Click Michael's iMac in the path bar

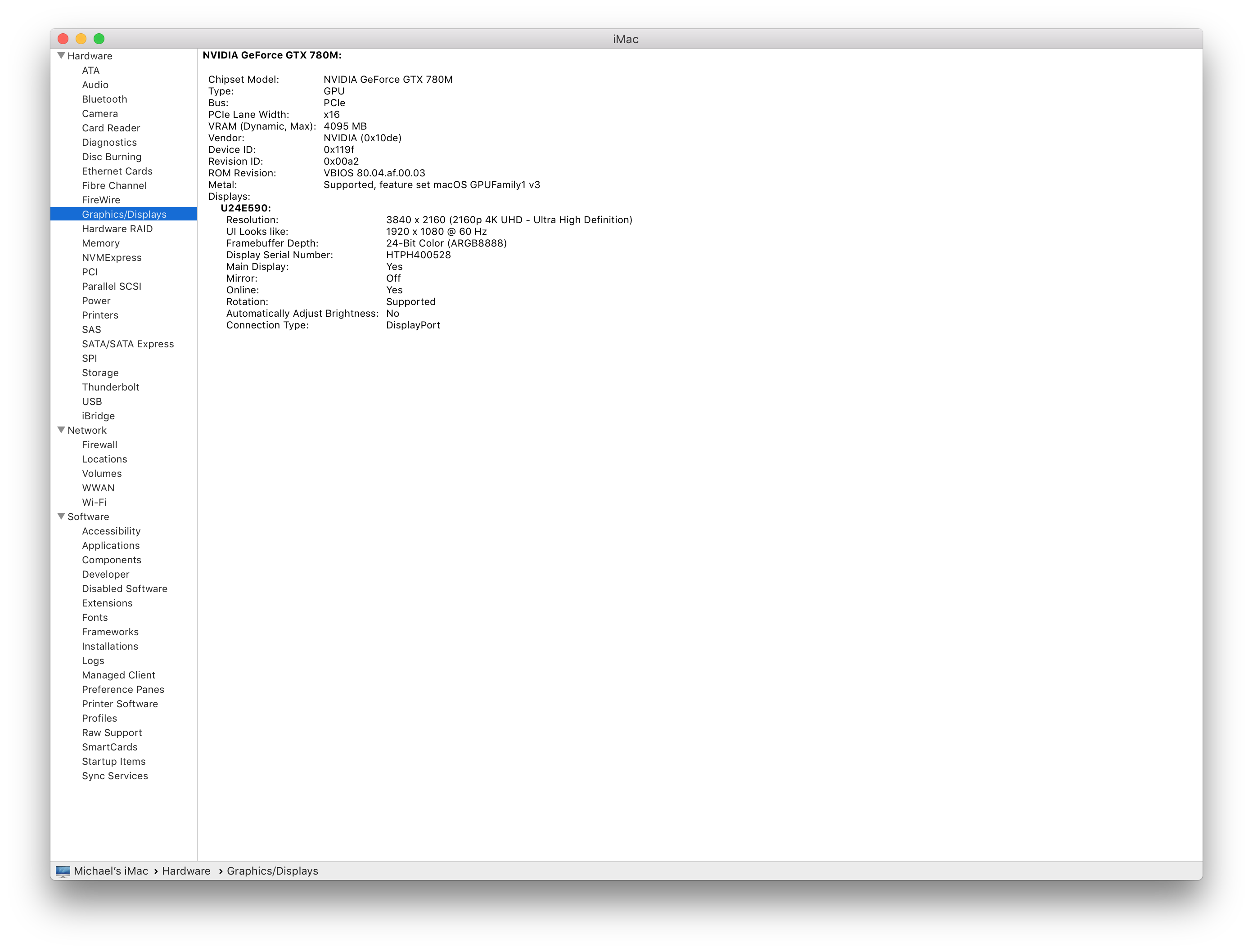click(111, 871)
